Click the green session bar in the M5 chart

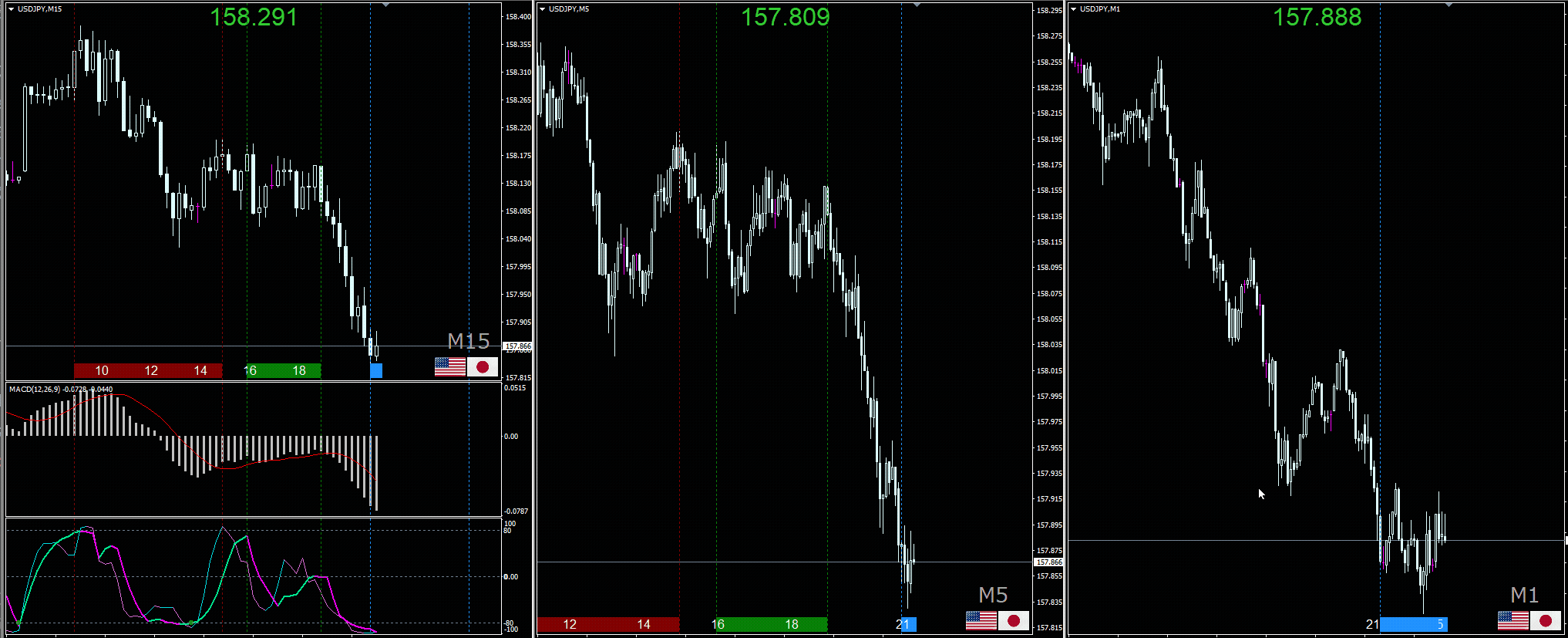[772, 624]
